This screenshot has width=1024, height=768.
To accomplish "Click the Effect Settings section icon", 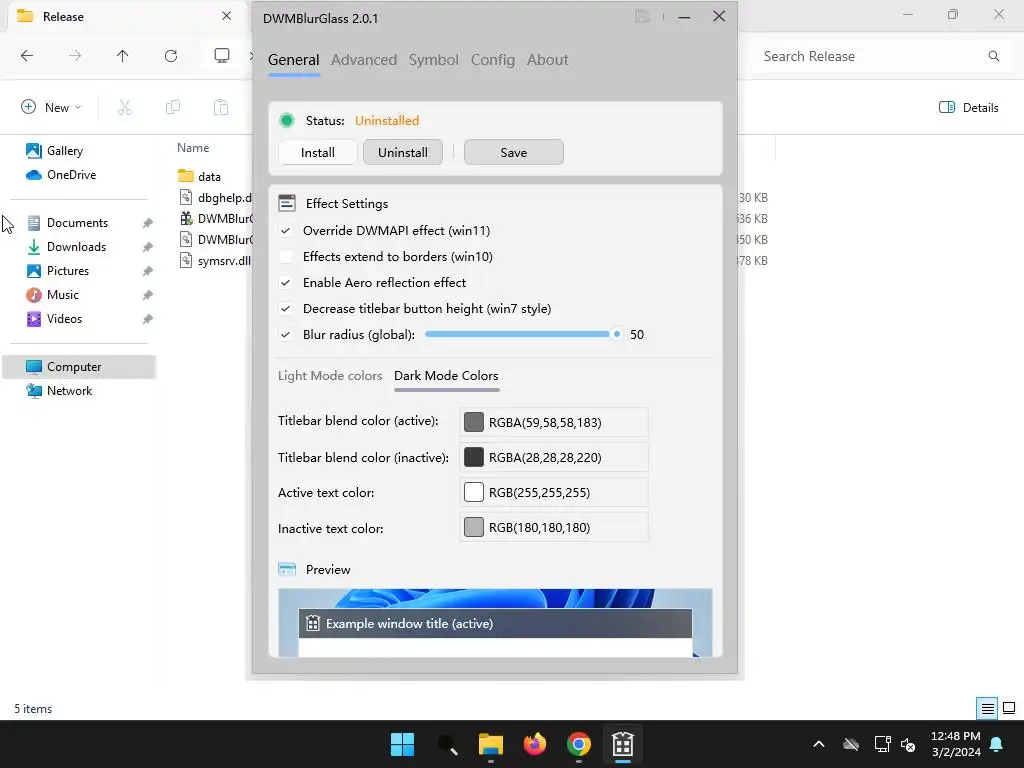I will (287, 203).
